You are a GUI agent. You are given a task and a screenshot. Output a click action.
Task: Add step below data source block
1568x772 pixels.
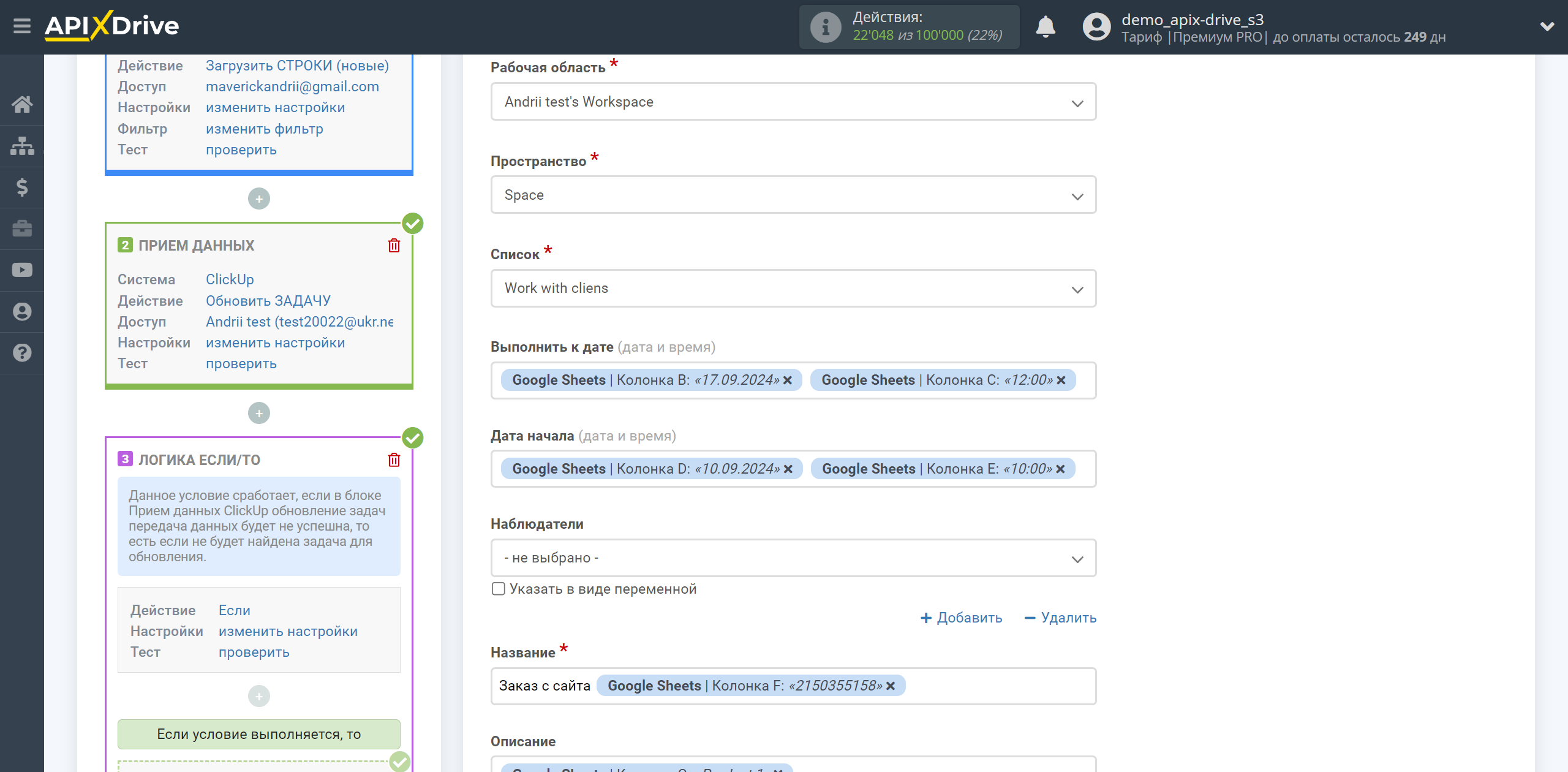(259, 199)
